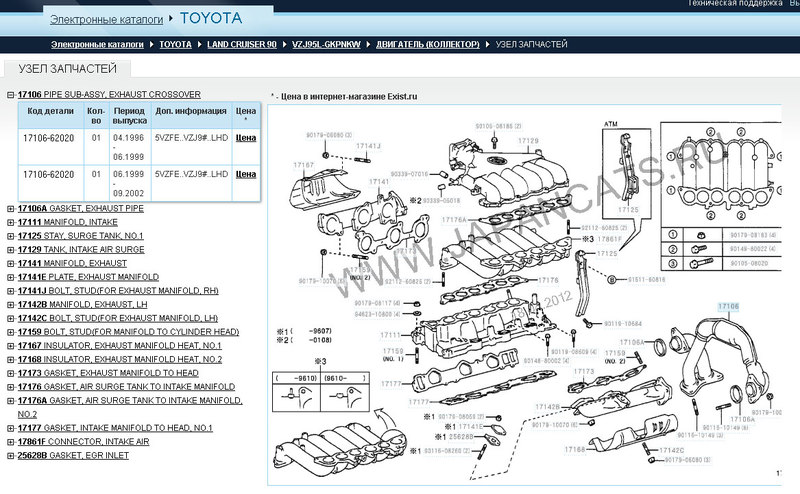Expand 17167 INSULATOR NO.1 plus icon
This screenshot has width=800, height=494.
(11, 346)
